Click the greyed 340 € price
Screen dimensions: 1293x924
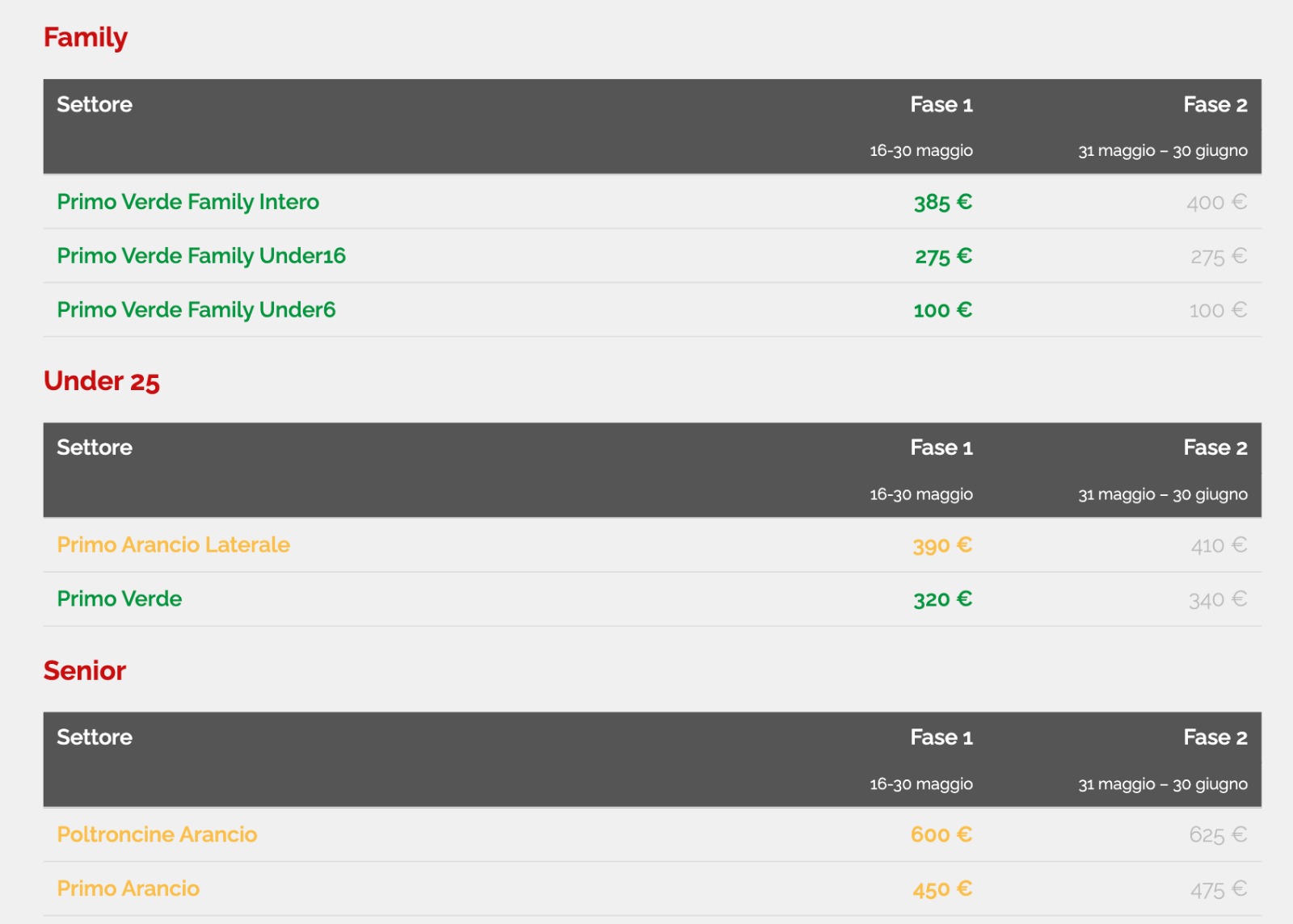coord(1217,599)
